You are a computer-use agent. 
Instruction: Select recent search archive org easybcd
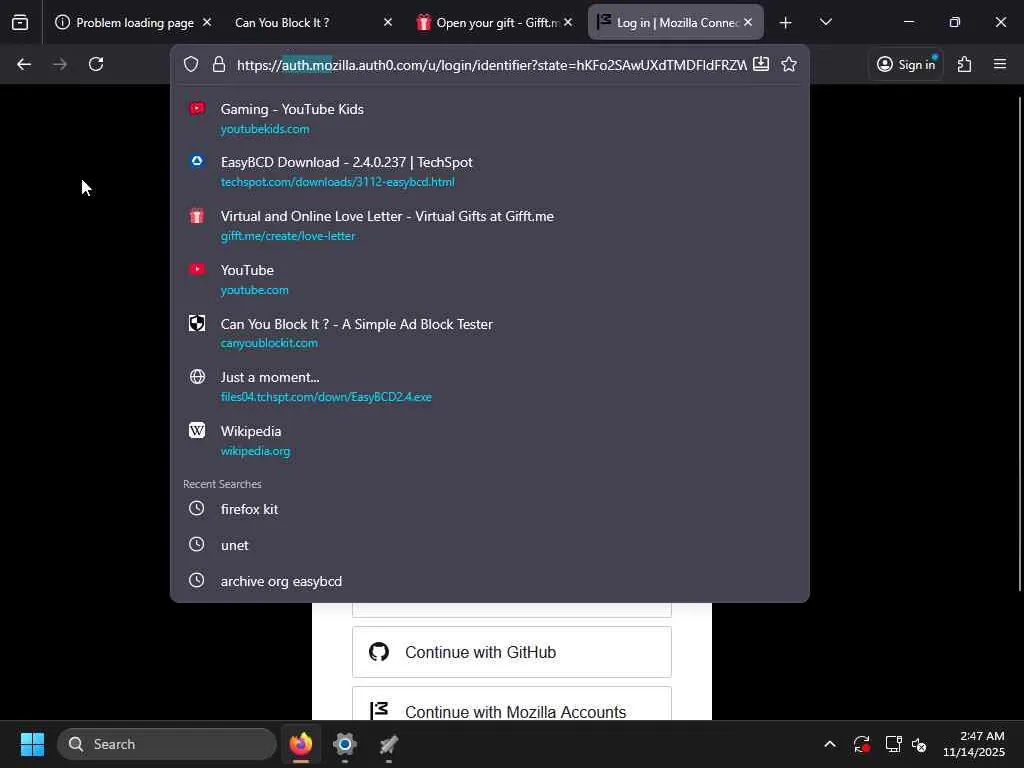pyautogui.click(x=490, y=581)
